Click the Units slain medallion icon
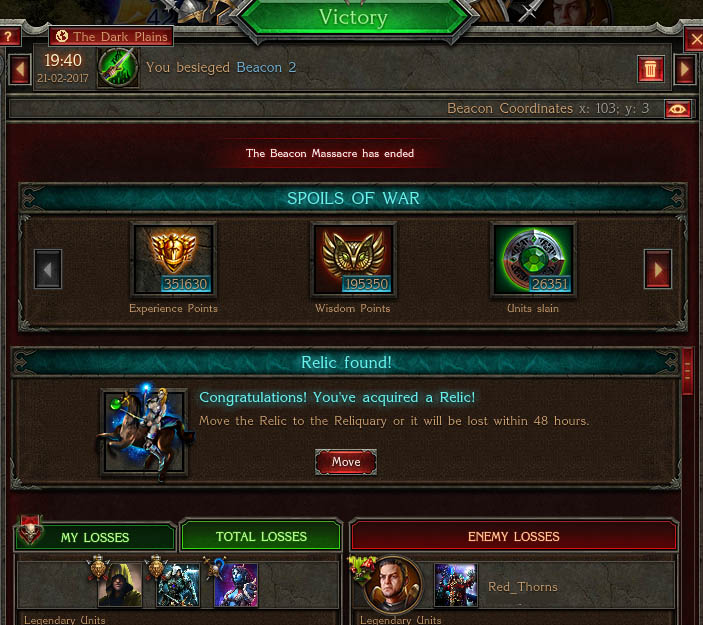 click(x=533, y=260)
